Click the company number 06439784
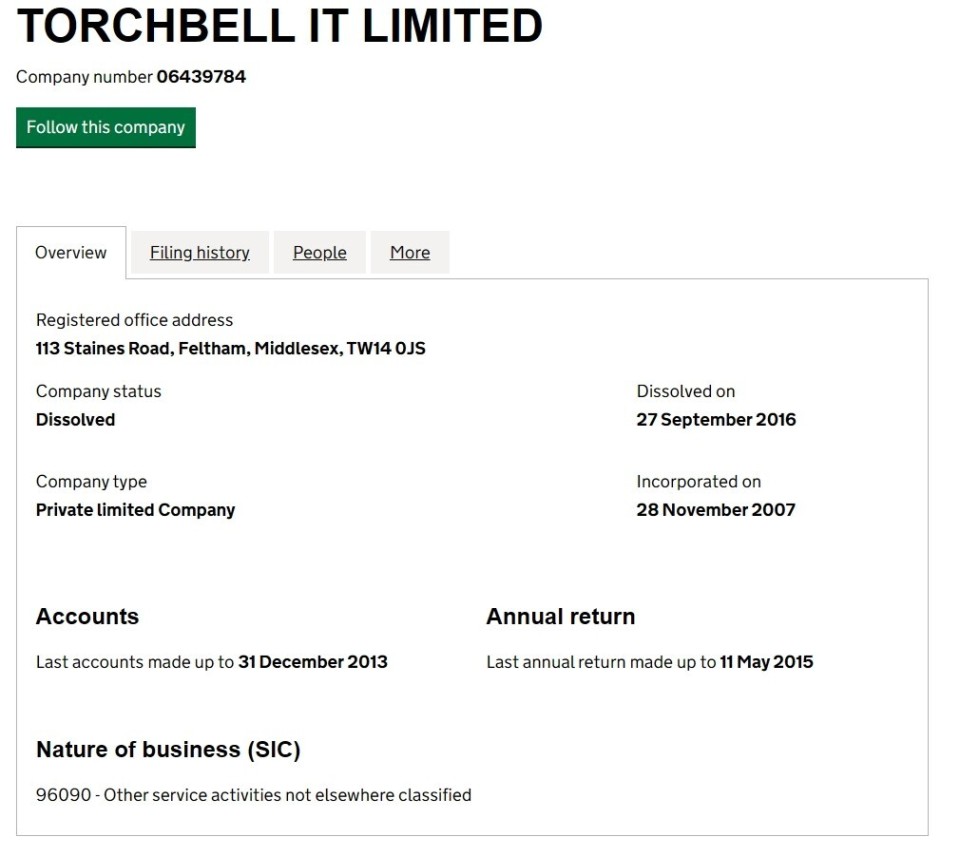This screenshot has height=856, width=960. tap(201, 77)
